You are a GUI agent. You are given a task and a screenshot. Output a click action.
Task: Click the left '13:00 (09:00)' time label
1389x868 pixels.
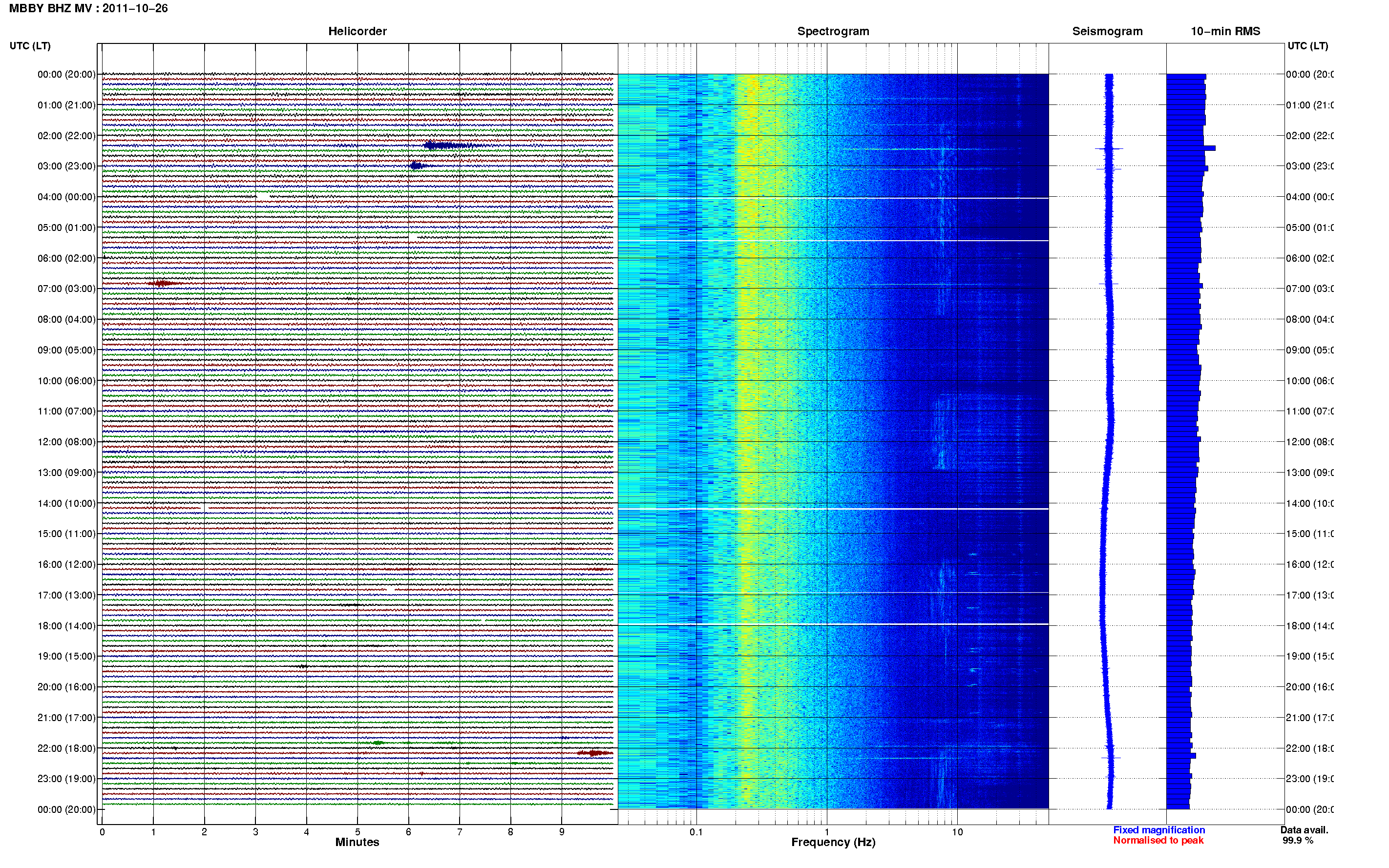66,473
